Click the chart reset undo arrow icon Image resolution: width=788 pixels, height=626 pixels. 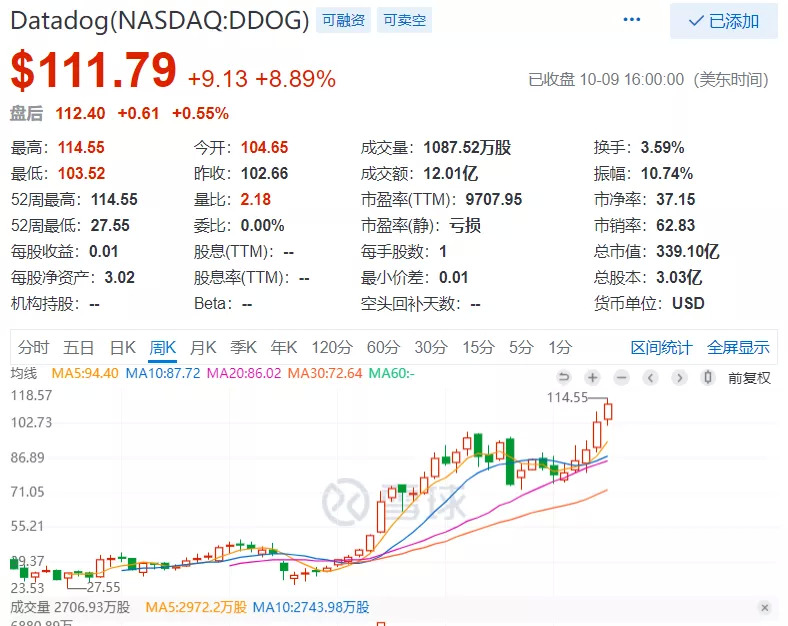click(564, 377)
